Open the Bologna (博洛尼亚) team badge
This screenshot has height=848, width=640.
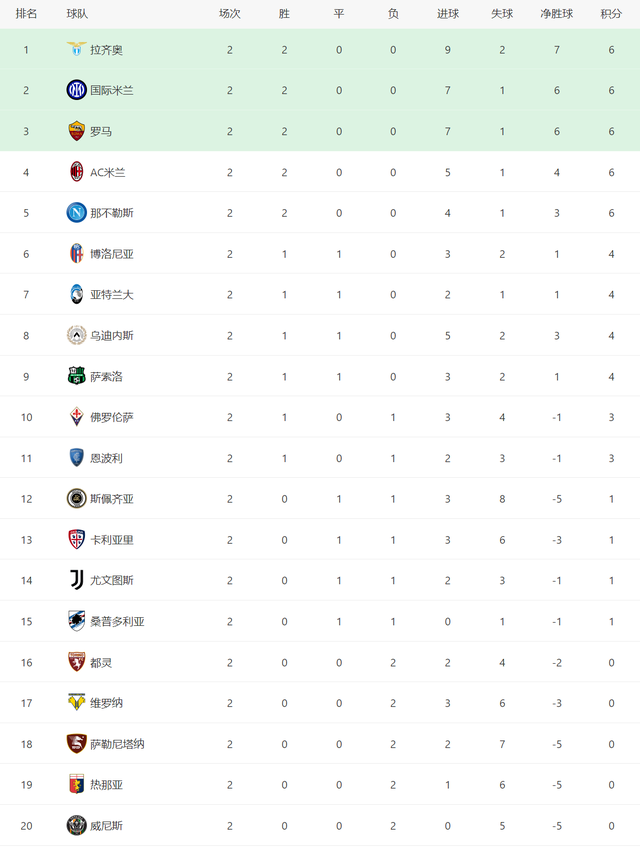[76, 254]
